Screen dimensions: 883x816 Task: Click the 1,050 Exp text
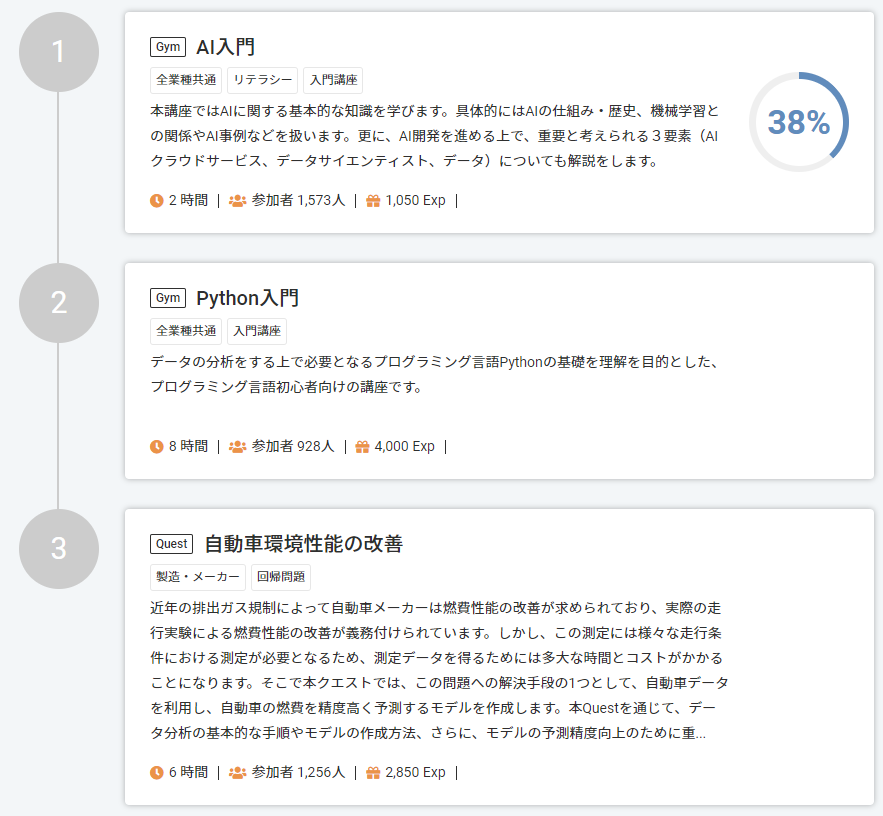click(x=416, y=200)
